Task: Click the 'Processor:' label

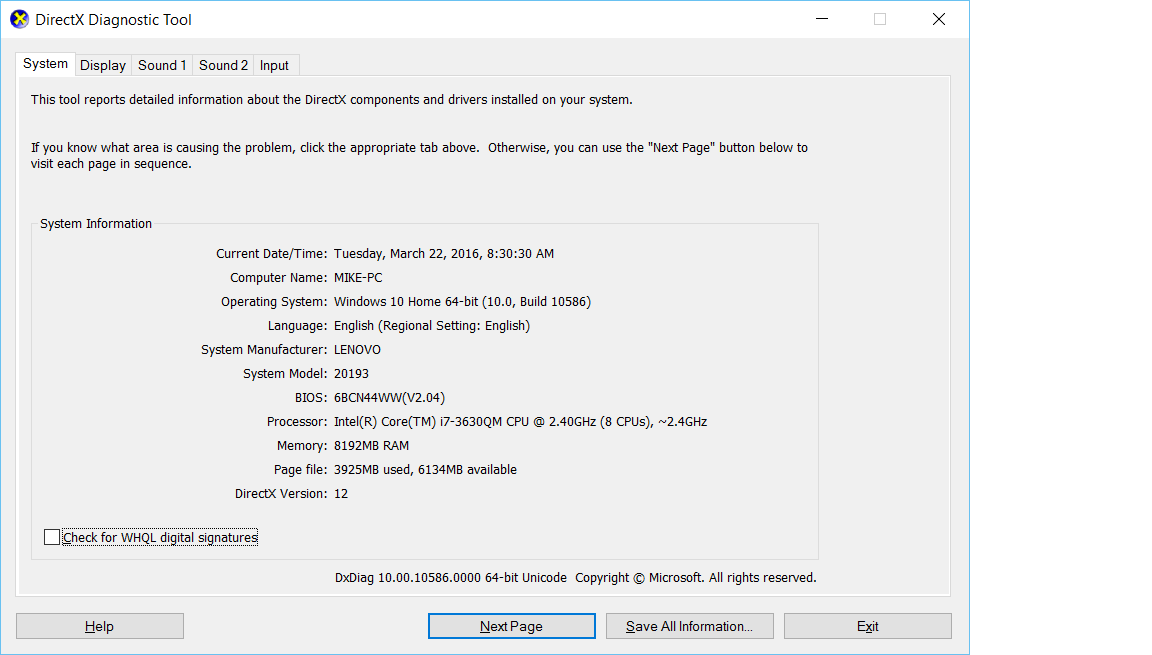Action: click(297, 422)
